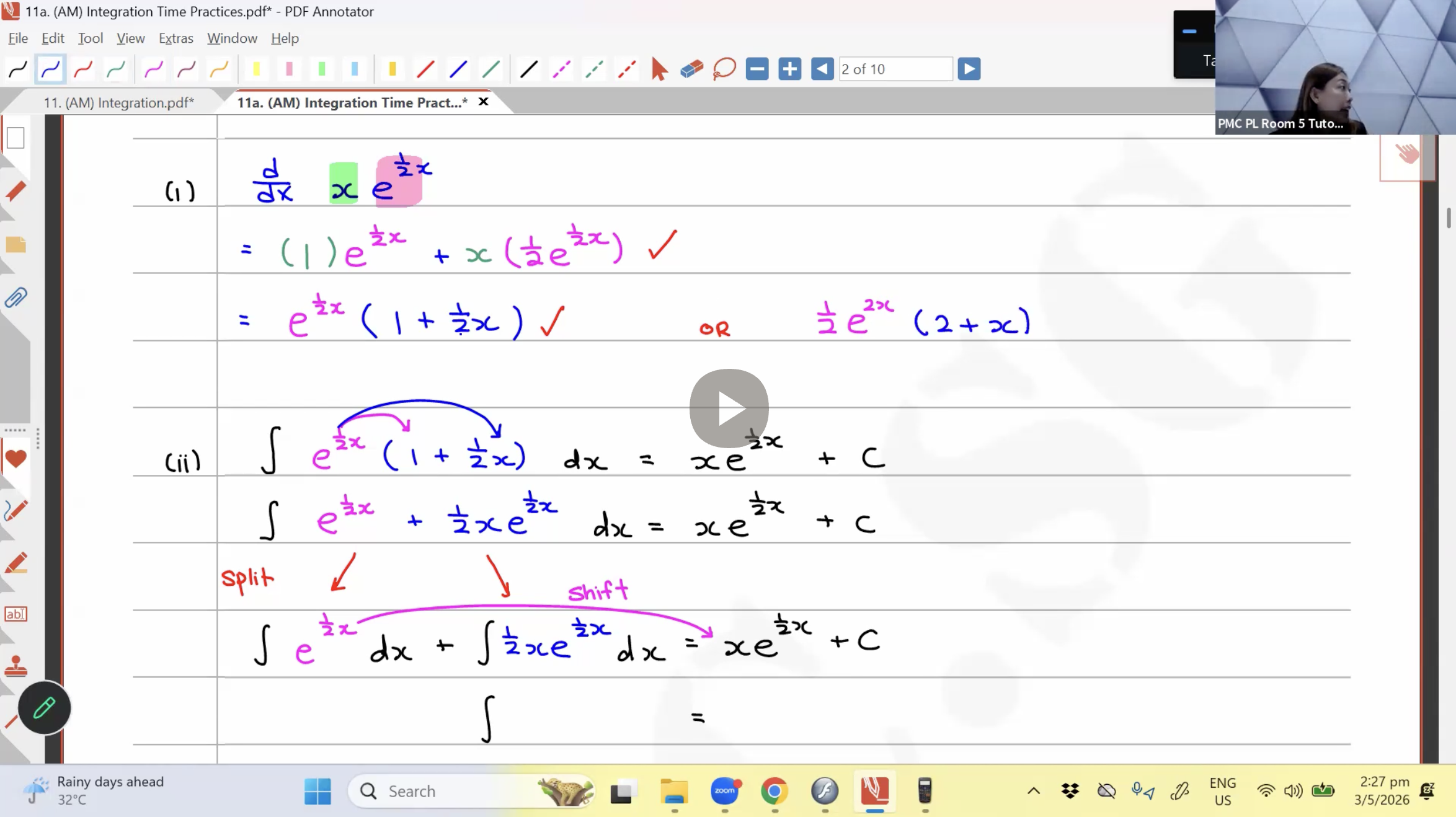Select the sidebar stamp tool

tap(16, 667)
